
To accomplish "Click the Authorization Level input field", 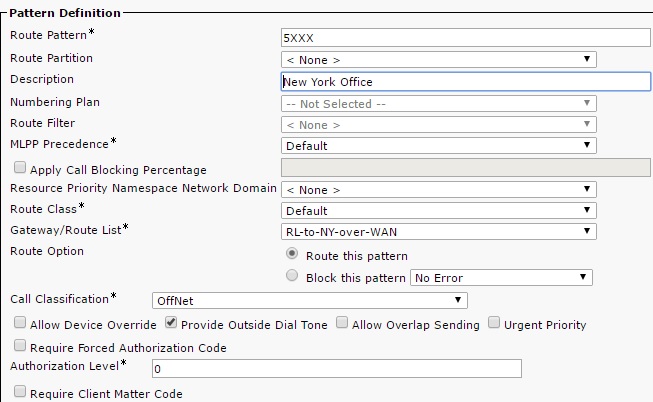I will click(x=336, y=369).
